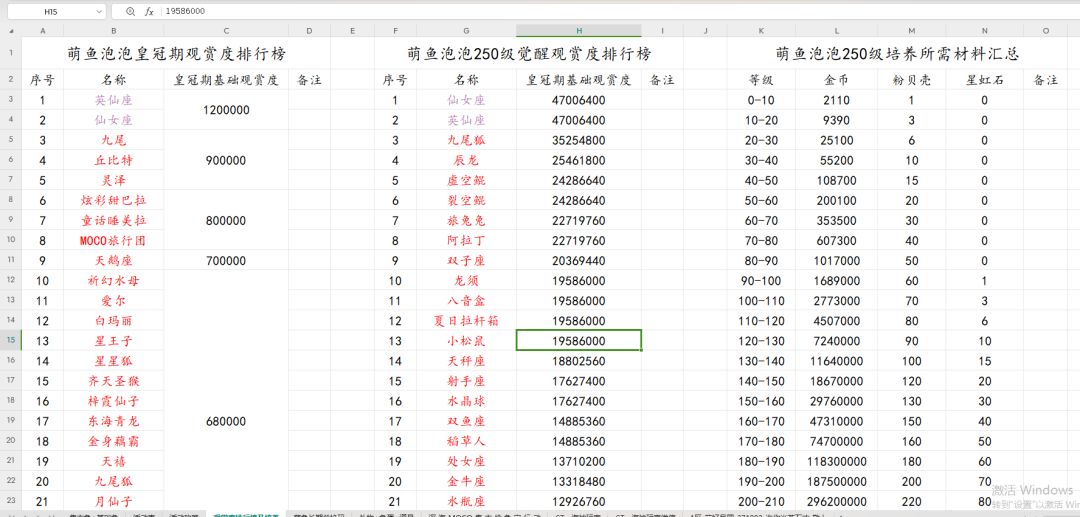Select the cell 天鹅座
Image resolution: width=1080 pixels, height=517 pixels.
pos(114,261)
